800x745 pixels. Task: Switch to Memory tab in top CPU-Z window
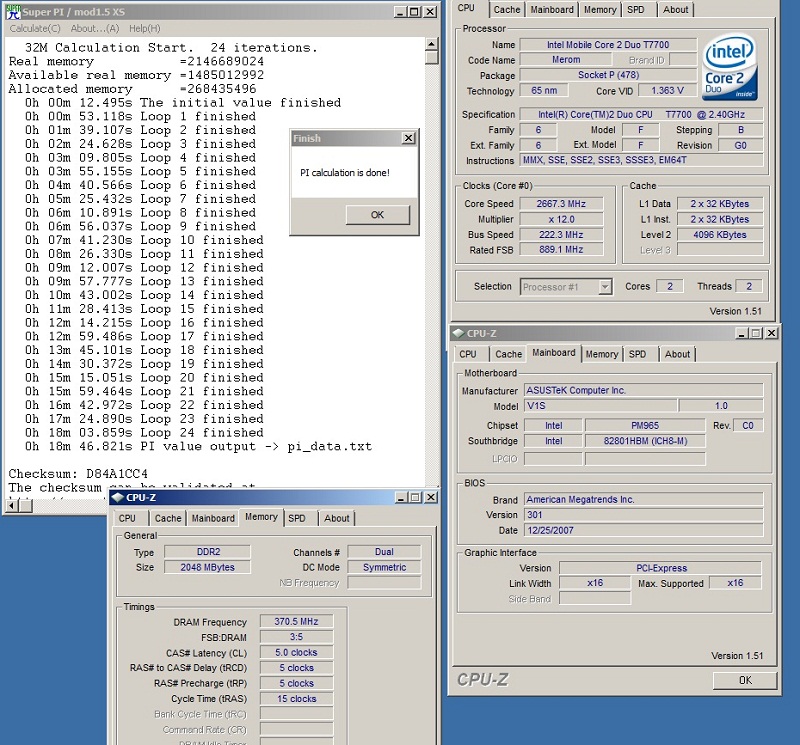coord(600,10)
